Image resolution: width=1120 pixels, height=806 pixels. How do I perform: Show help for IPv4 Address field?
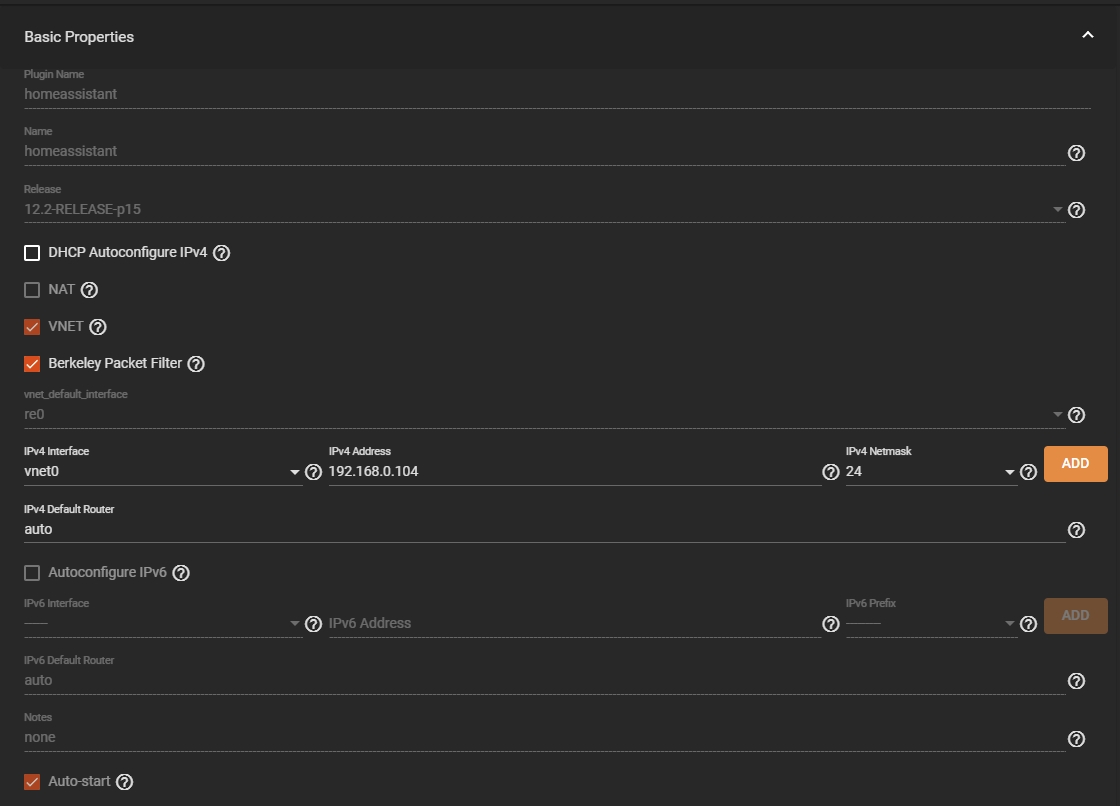click(831, 472)
